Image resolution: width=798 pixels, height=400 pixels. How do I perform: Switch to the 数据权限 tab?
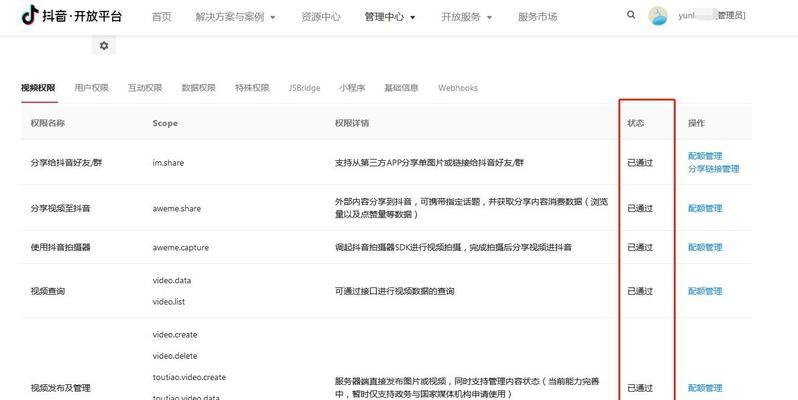198,88
